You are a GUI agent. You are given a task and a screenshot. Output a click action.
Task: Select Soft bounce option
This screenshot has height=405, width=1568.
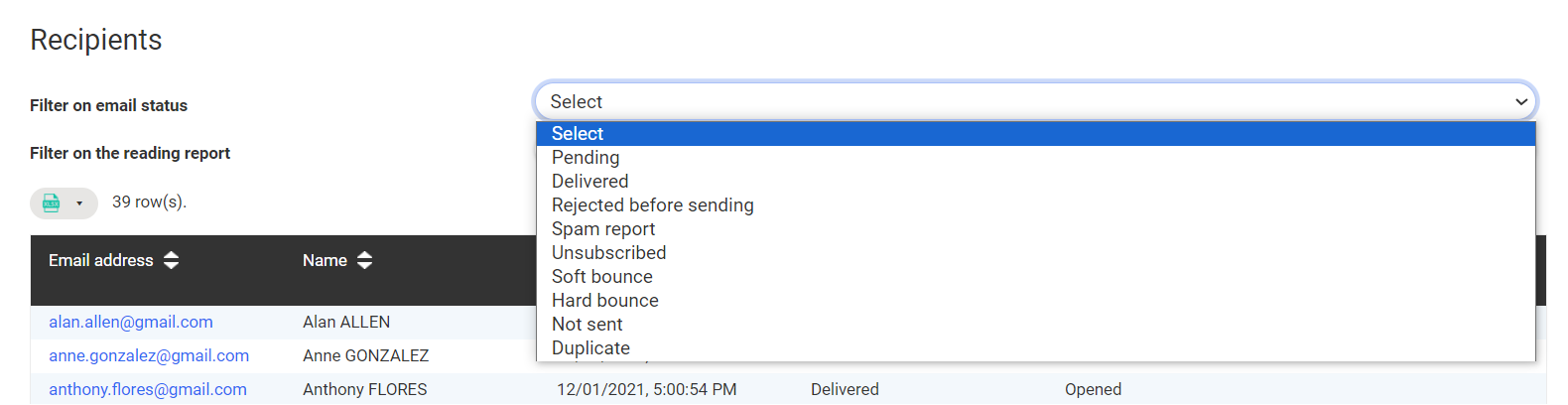click(x=601, y=277)
